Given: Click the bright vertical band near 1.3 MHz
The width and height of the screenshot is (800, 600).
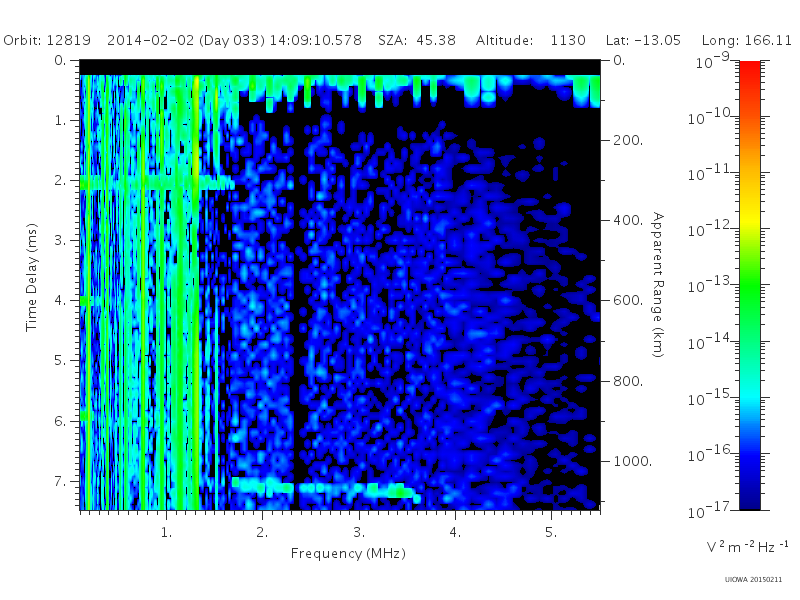Looking at the screenshot, I should tap(195, 291).
